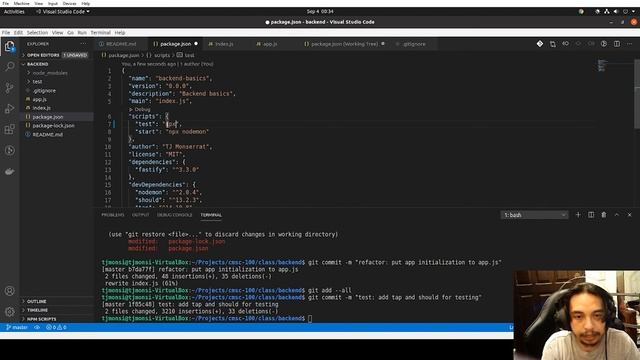The height and width of the screenshot is (360, 640).
Task: Open the File menu in VS Code
Action: (6, 33)
